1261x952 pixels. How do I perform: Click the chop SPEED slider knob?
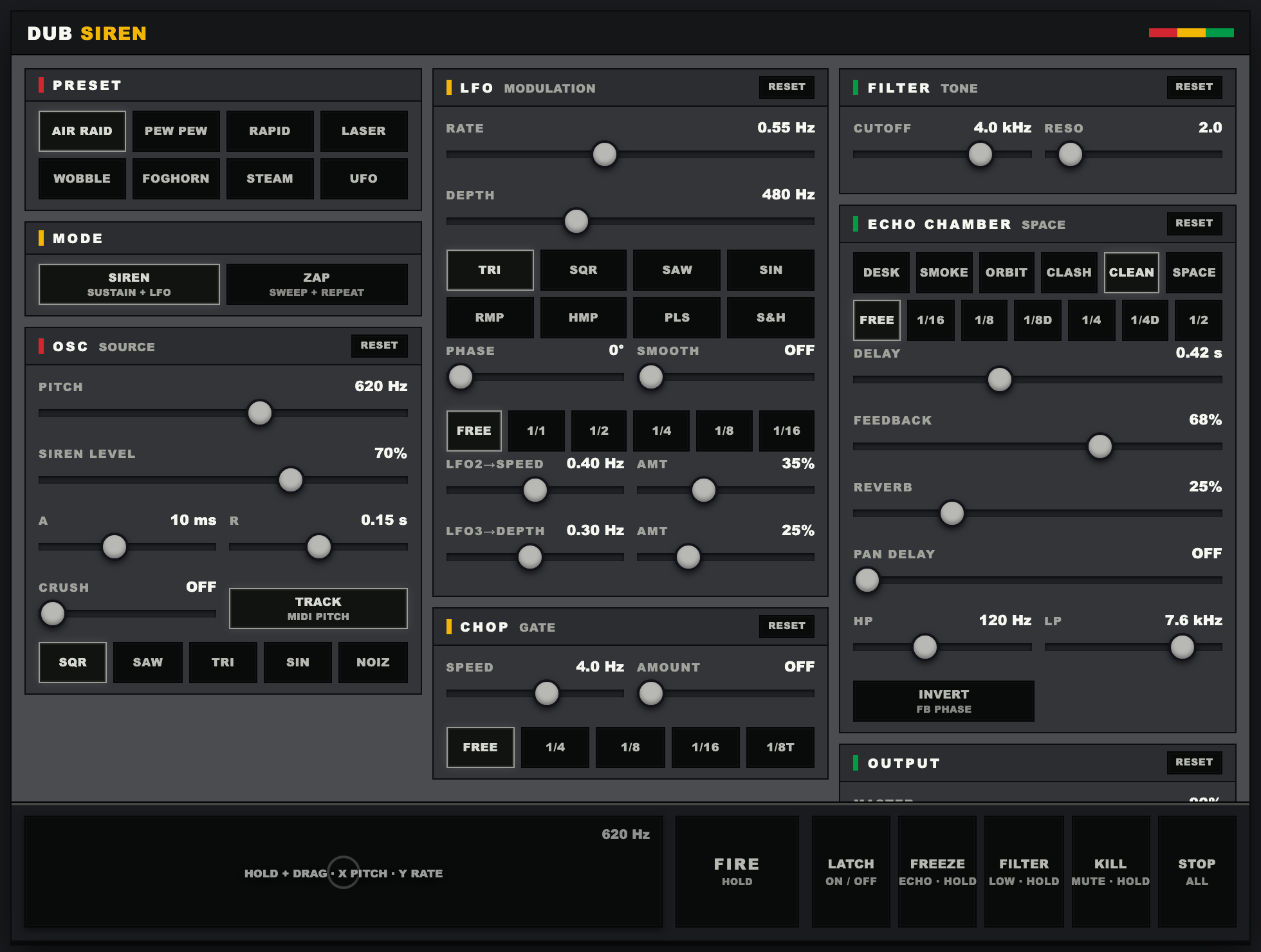coord(547,693)
